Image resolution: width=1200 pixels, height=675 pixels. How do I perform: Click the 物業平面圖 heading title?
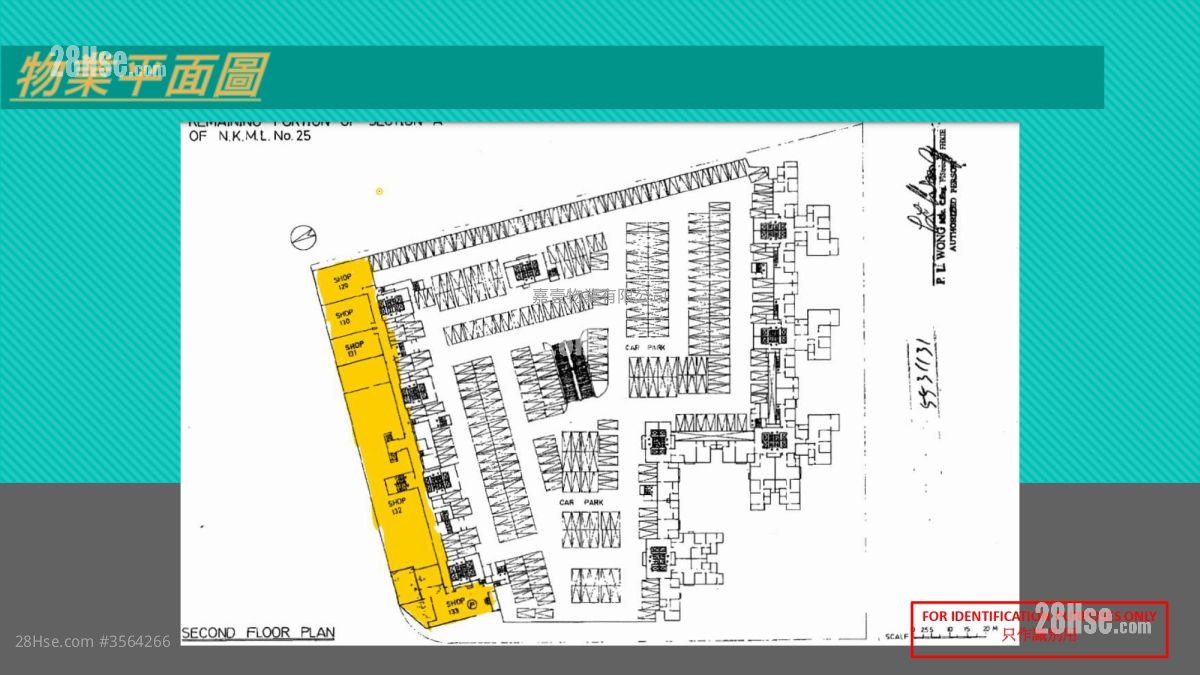[x=138, y=77]
